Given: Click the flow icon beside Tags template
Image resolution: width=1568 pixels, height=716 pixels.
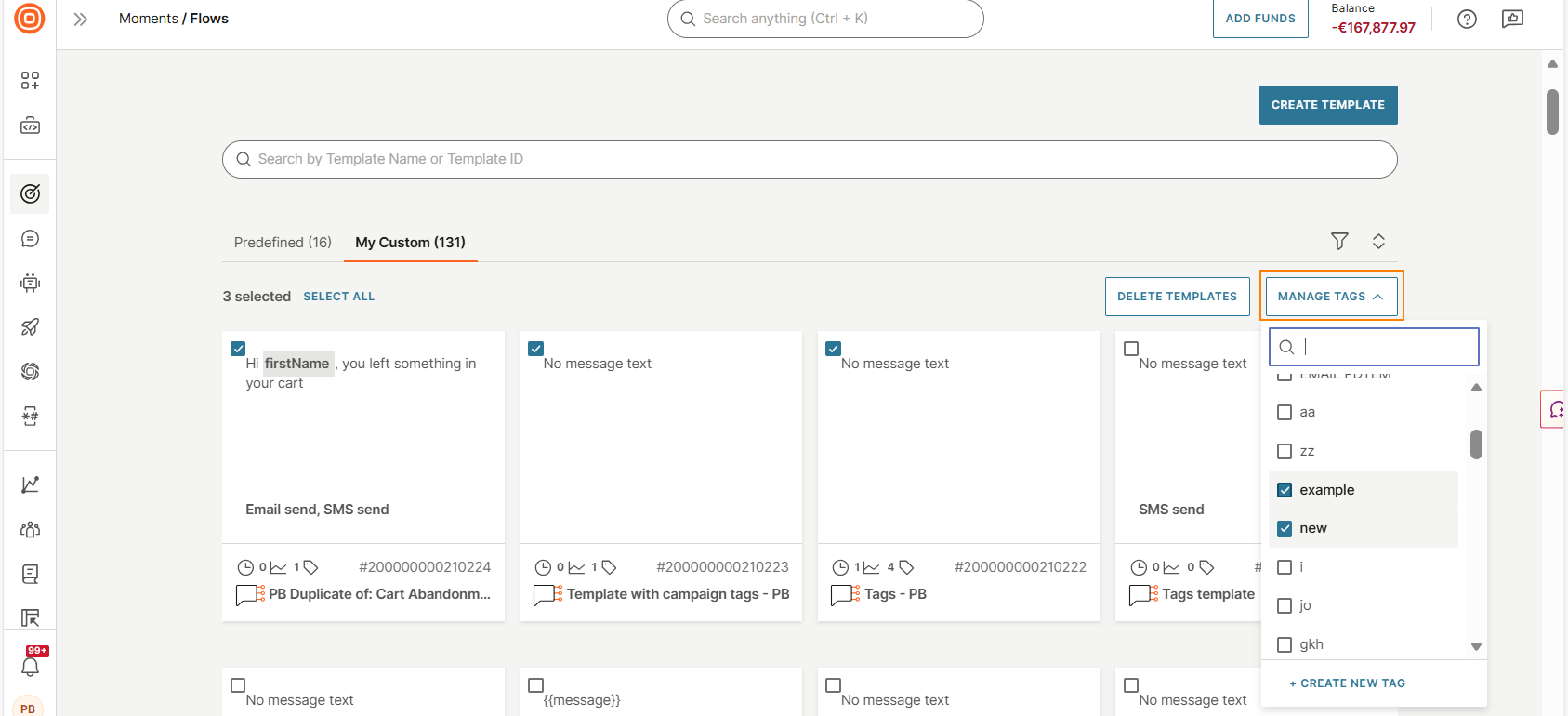Looking at the screenshot, I should 1143,594.
